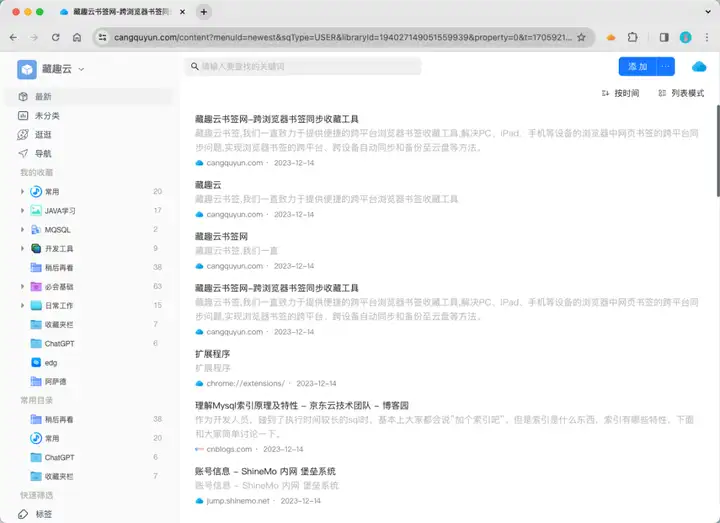
Task: Open the more options beside 添加 button
Action: pos(665,67)
